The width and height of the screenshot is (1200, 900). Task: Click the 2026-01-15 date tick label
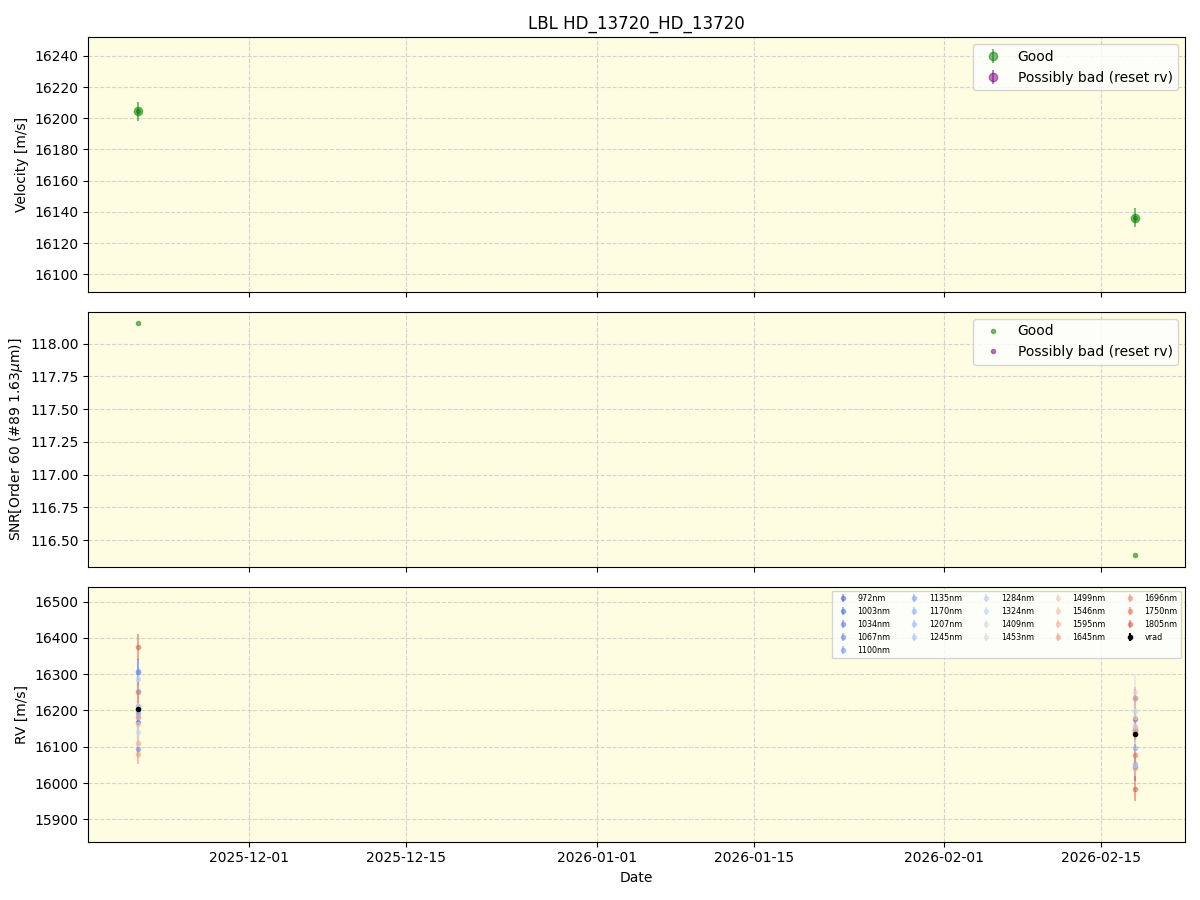754,857
